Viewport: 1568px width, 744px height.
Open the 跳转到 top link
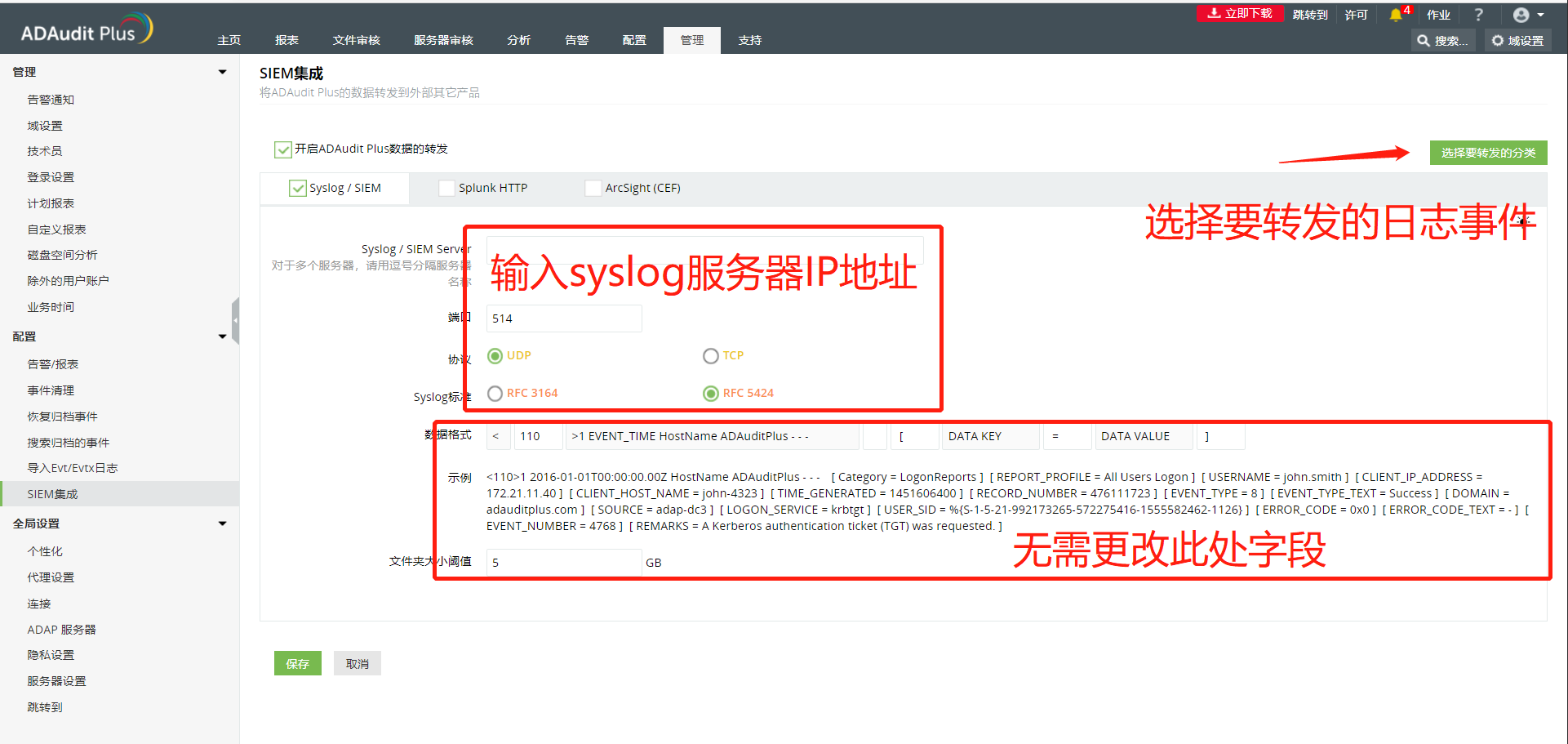pos(1310,15)
